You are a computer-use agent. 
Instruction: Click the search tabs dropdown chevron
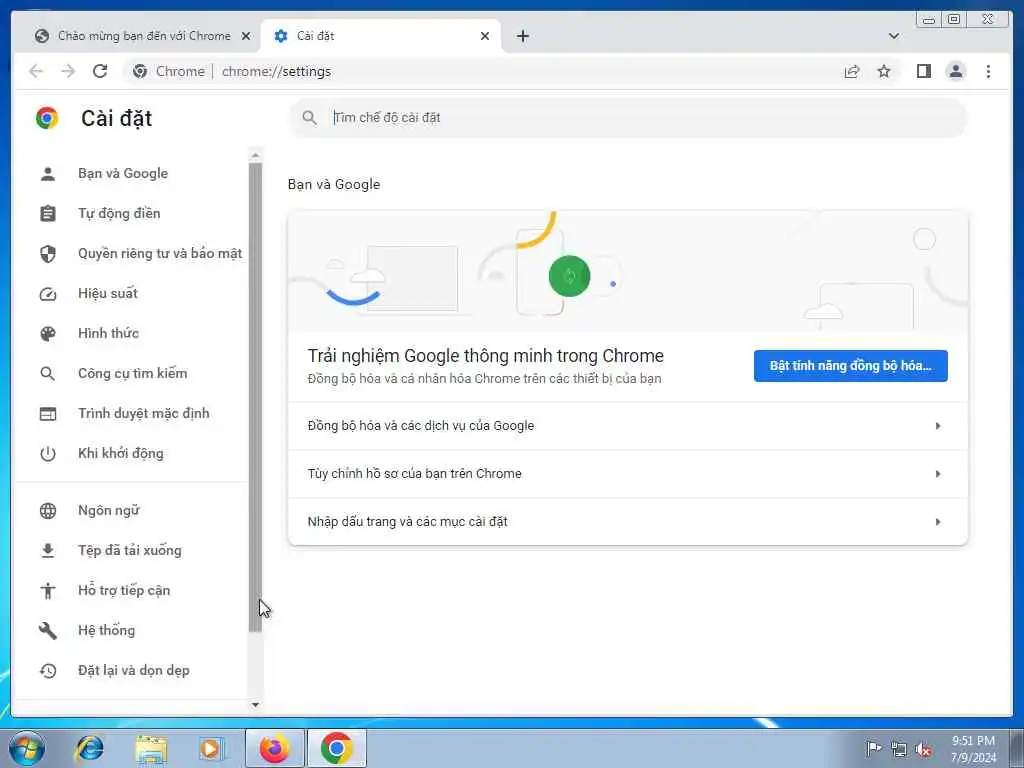click(x=893, y=36)
